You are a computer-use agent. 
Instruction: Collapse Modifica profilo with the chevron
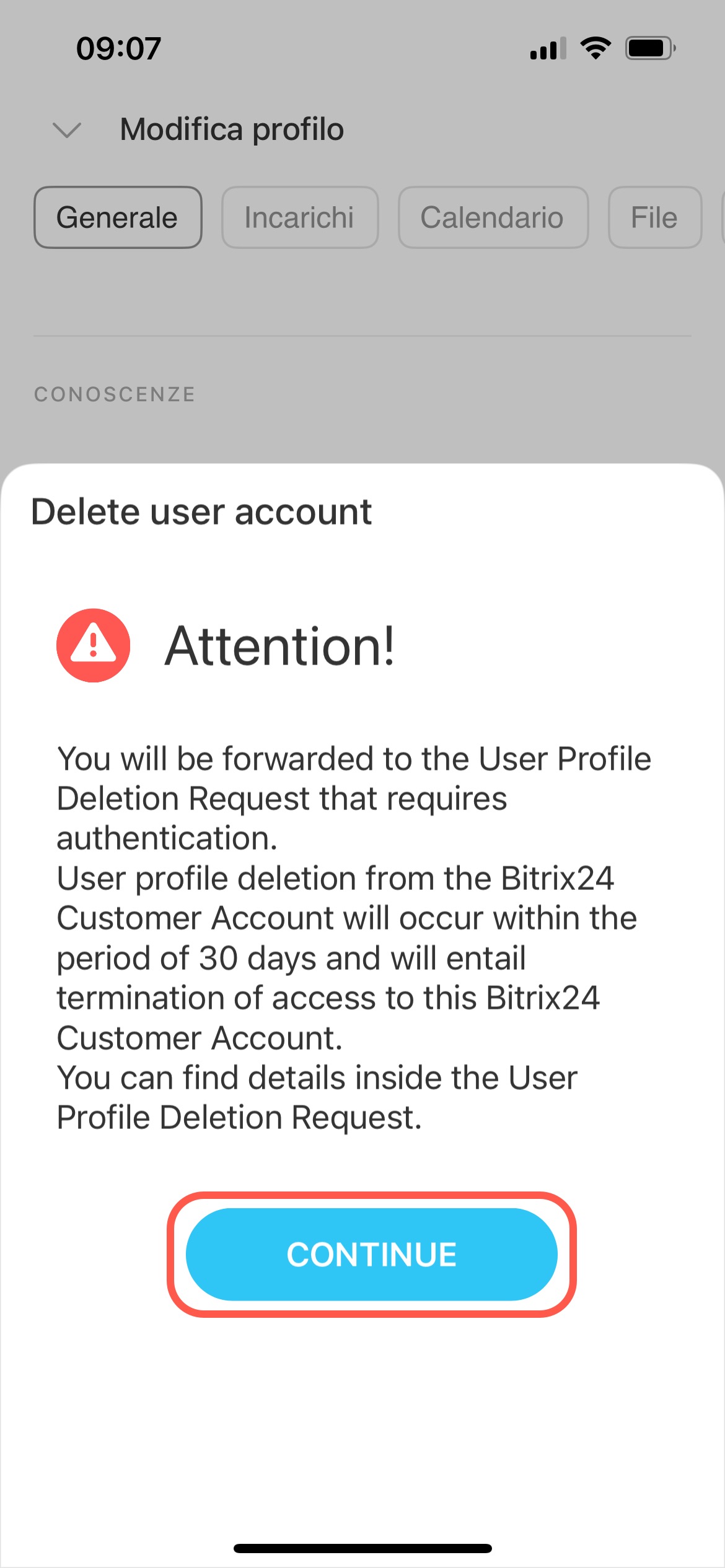(67, 130)
